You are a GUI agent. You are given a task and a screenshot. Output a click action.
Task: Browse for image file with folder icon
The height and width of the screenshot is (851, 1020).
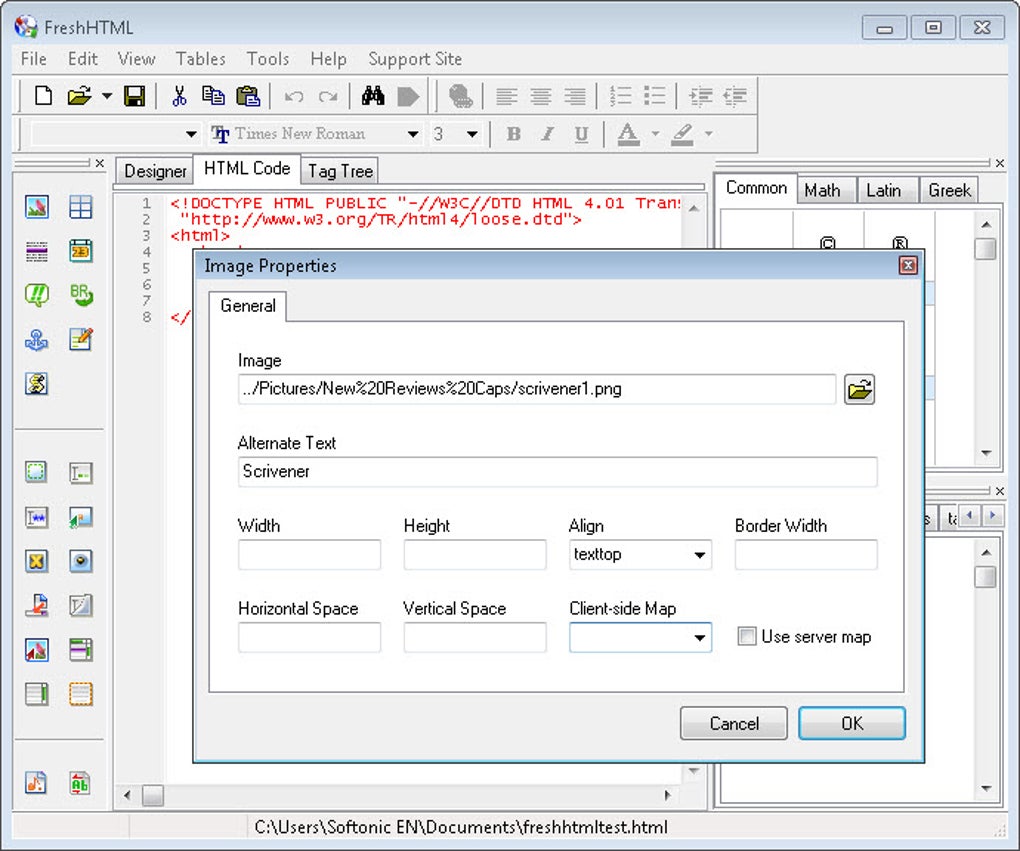[x=859, y=389]
